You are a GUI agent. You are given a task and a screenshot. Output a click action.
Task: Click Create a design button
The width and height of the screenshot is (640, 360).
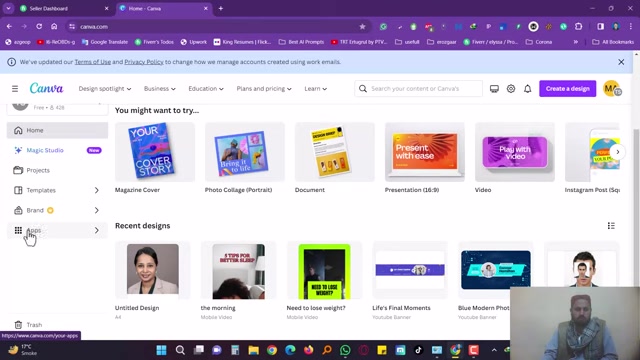(x=567, y=89)
